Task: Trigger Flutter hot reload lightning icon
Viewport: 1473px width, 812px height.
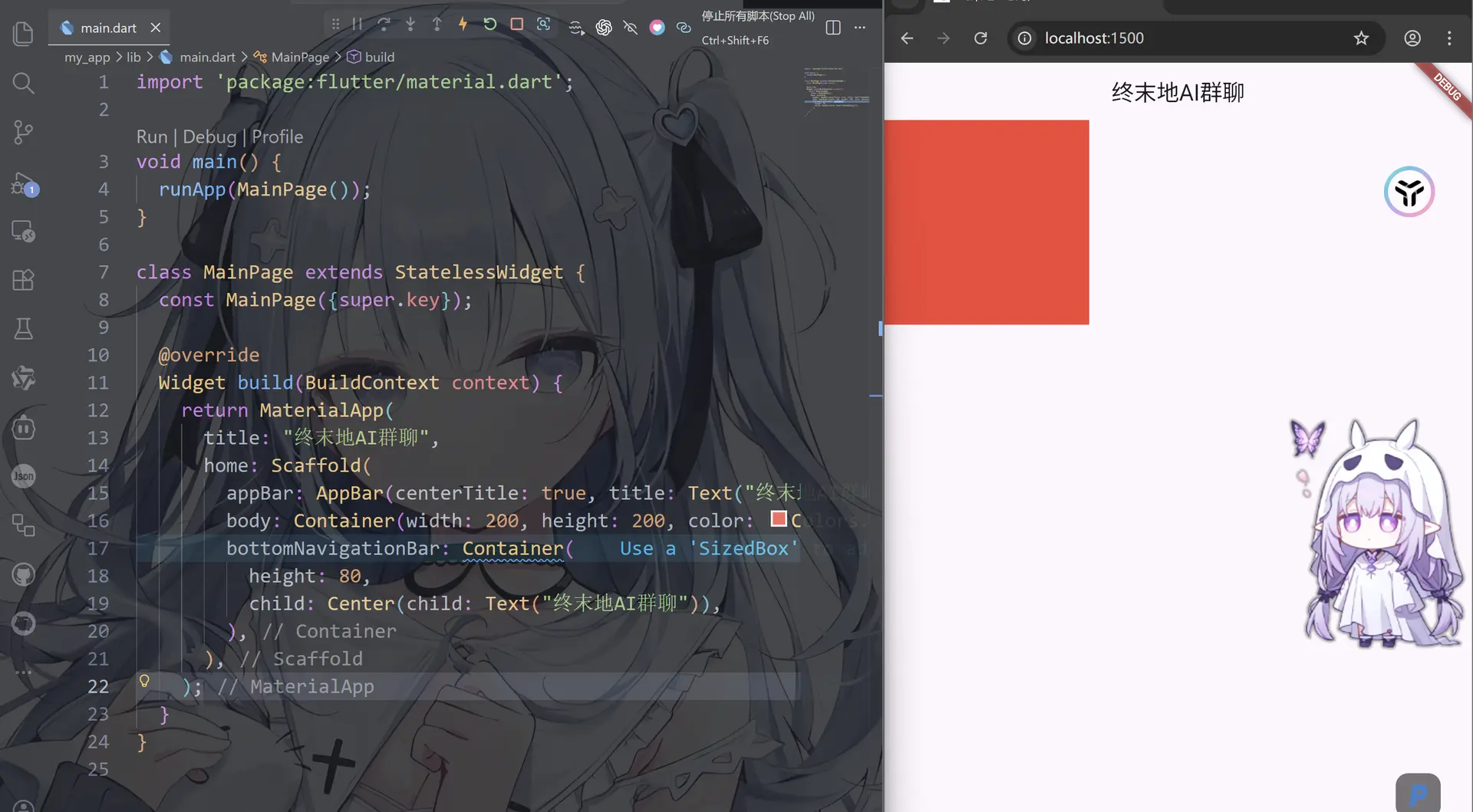Action: pos(463,25)
